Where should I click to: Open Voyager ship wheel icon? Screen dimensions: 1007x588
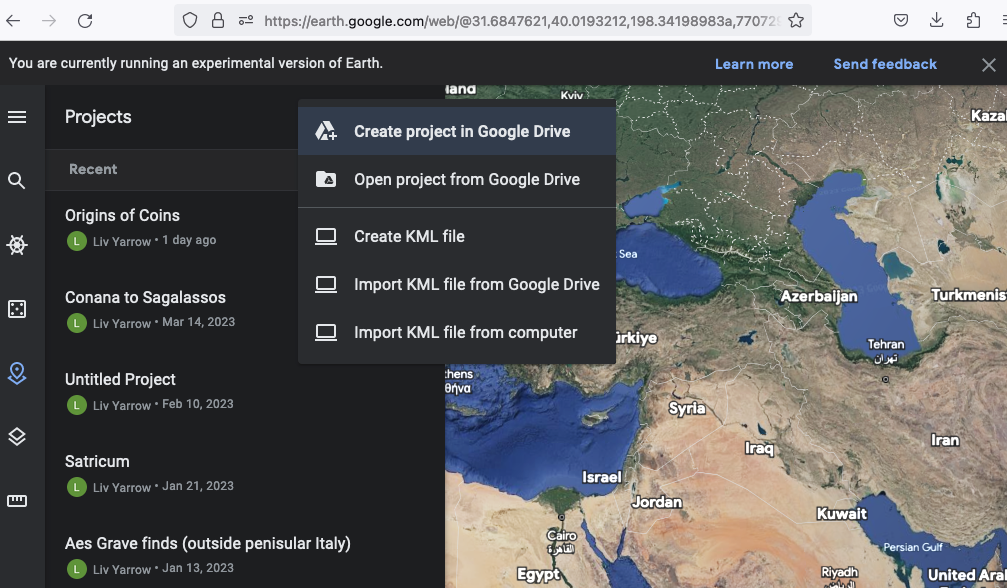point(17,245)
